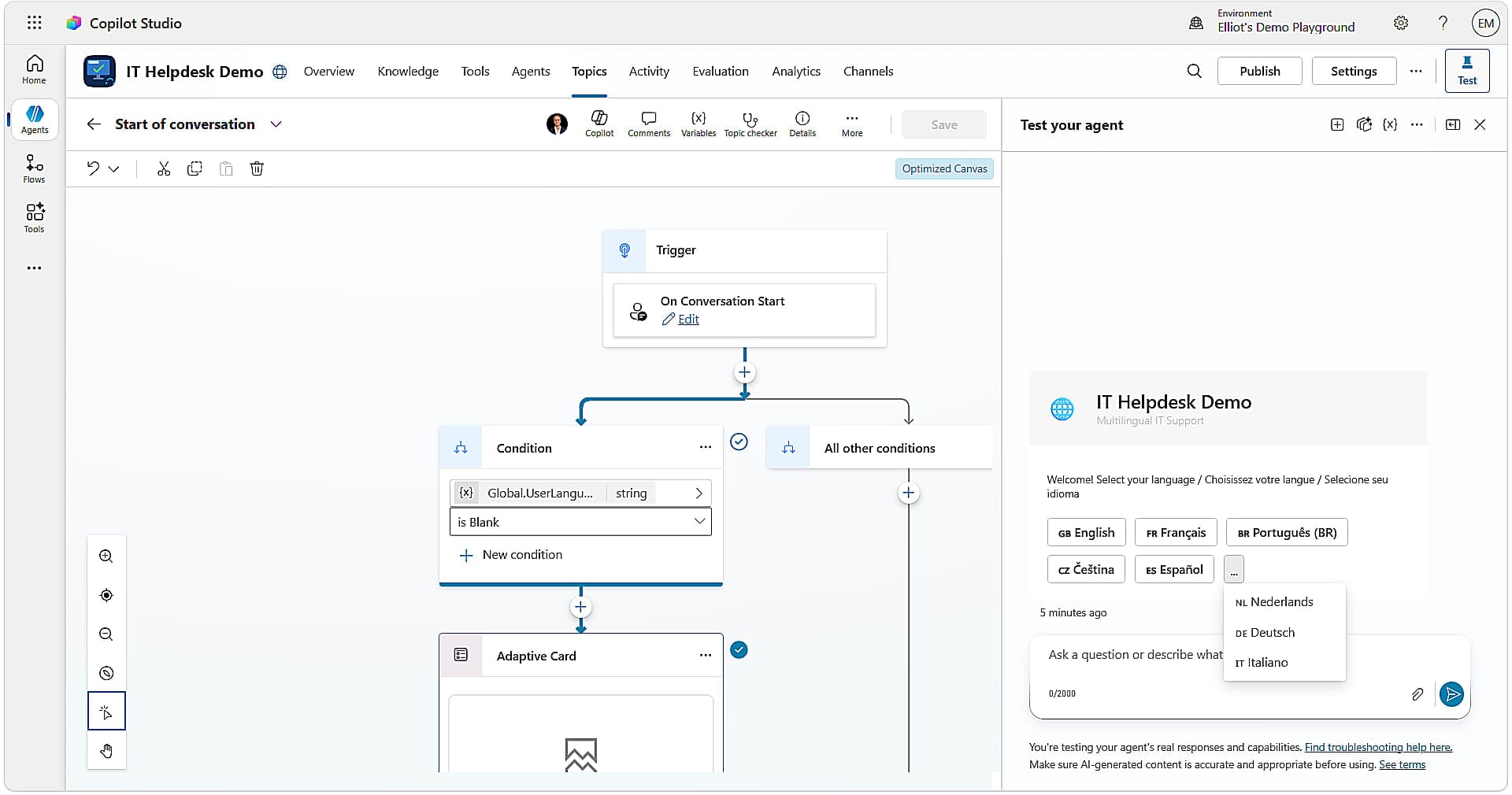
Task: Open the Analytics tab
Action: [x=796, y=71]
